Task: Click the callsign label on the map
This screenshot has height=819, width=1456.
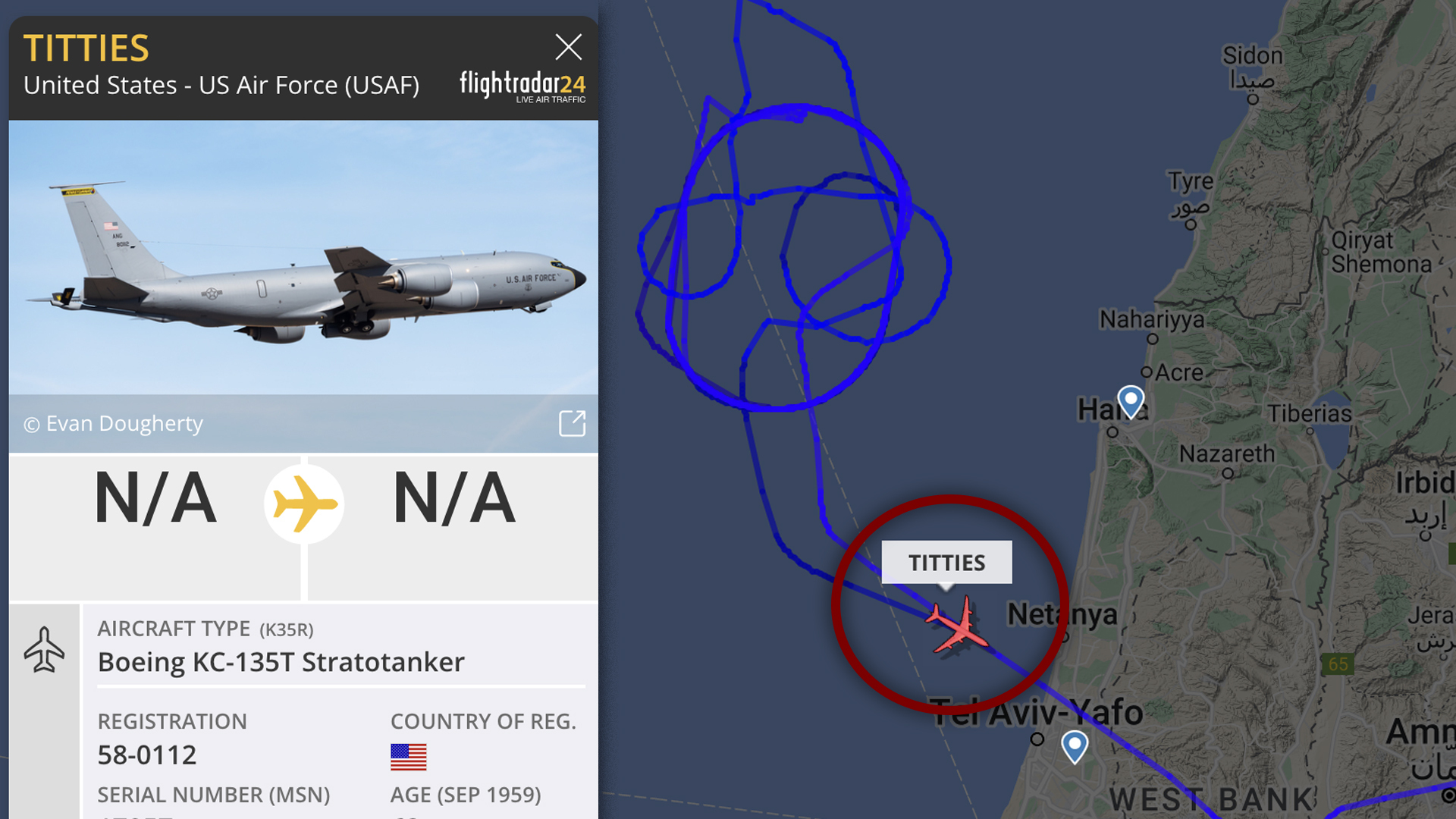Action: (x=946, y=563)
